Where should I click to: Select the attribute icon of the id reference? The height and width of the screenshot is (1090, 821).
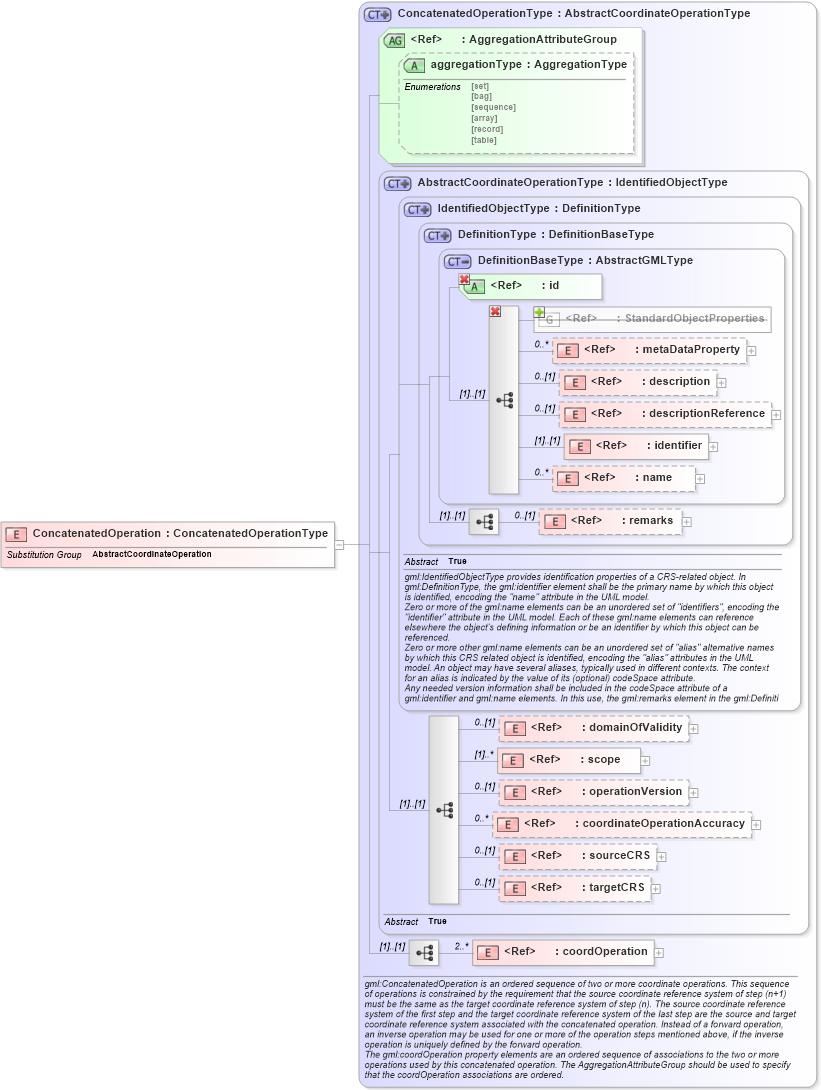pyautogui.click(x=474, y=286)
